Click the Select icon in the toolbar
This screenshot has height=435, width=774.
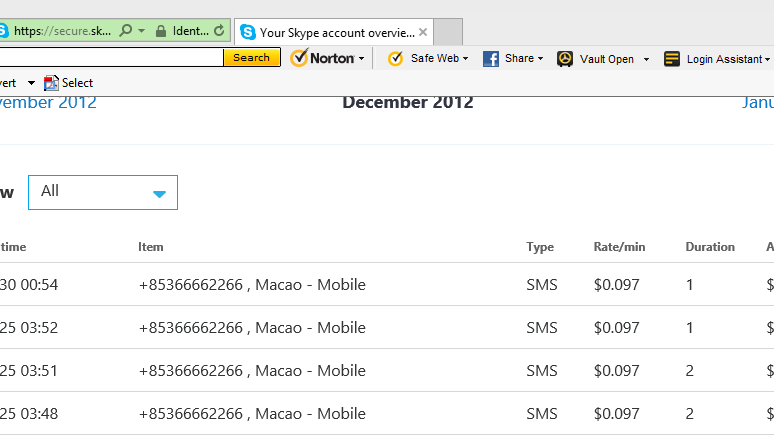tap(52, 83)
